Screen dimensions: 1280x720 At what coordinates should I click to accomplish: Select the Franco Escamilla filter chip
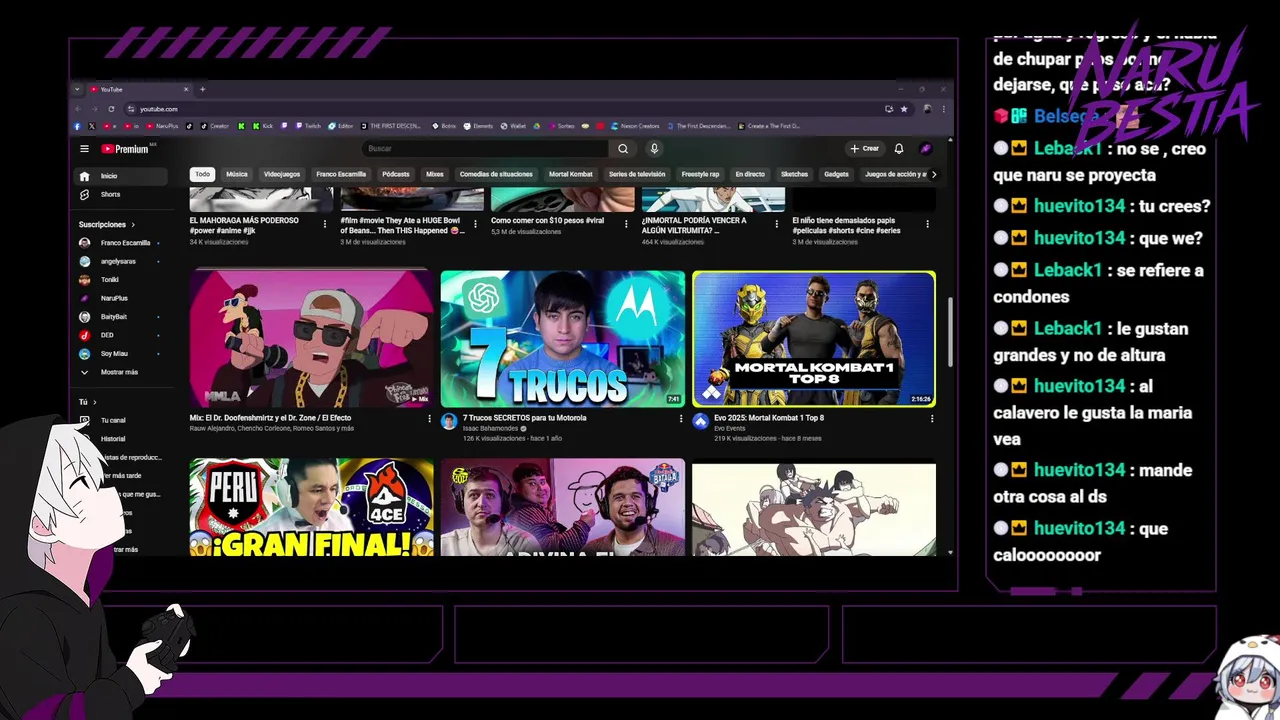point(341,174)
